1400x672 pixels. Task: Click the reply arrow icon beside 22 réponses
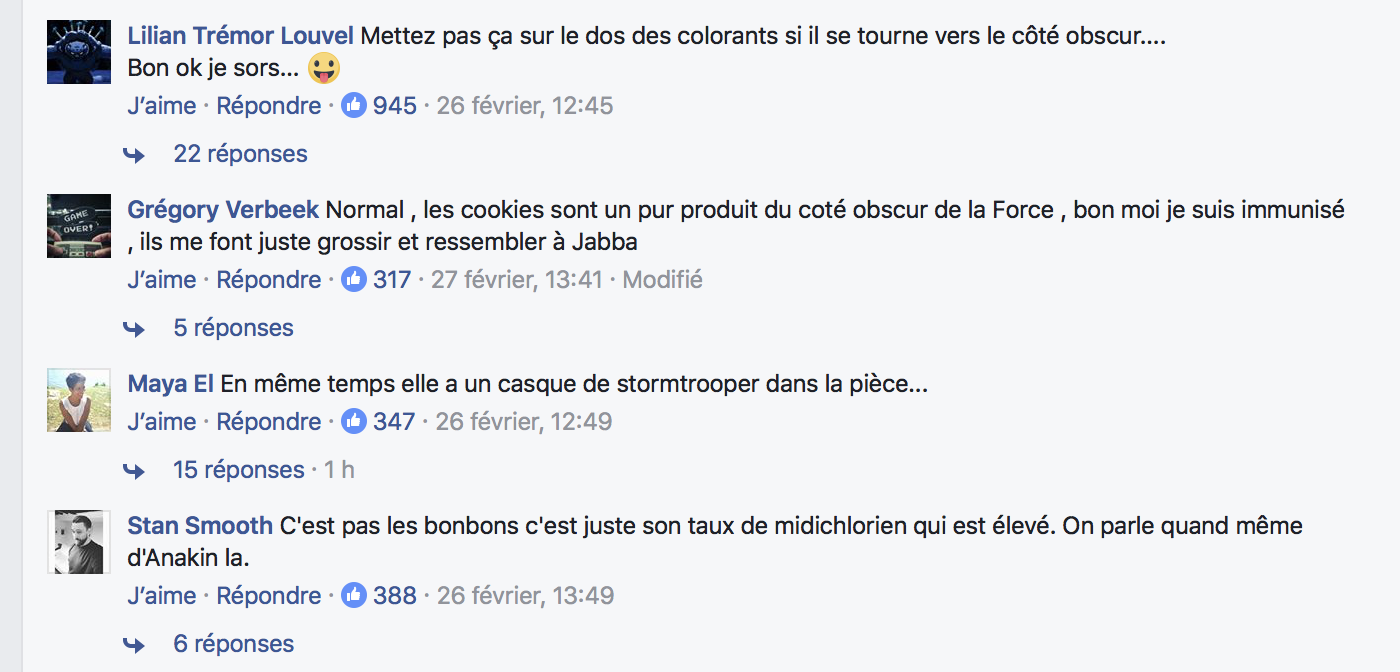134,154
